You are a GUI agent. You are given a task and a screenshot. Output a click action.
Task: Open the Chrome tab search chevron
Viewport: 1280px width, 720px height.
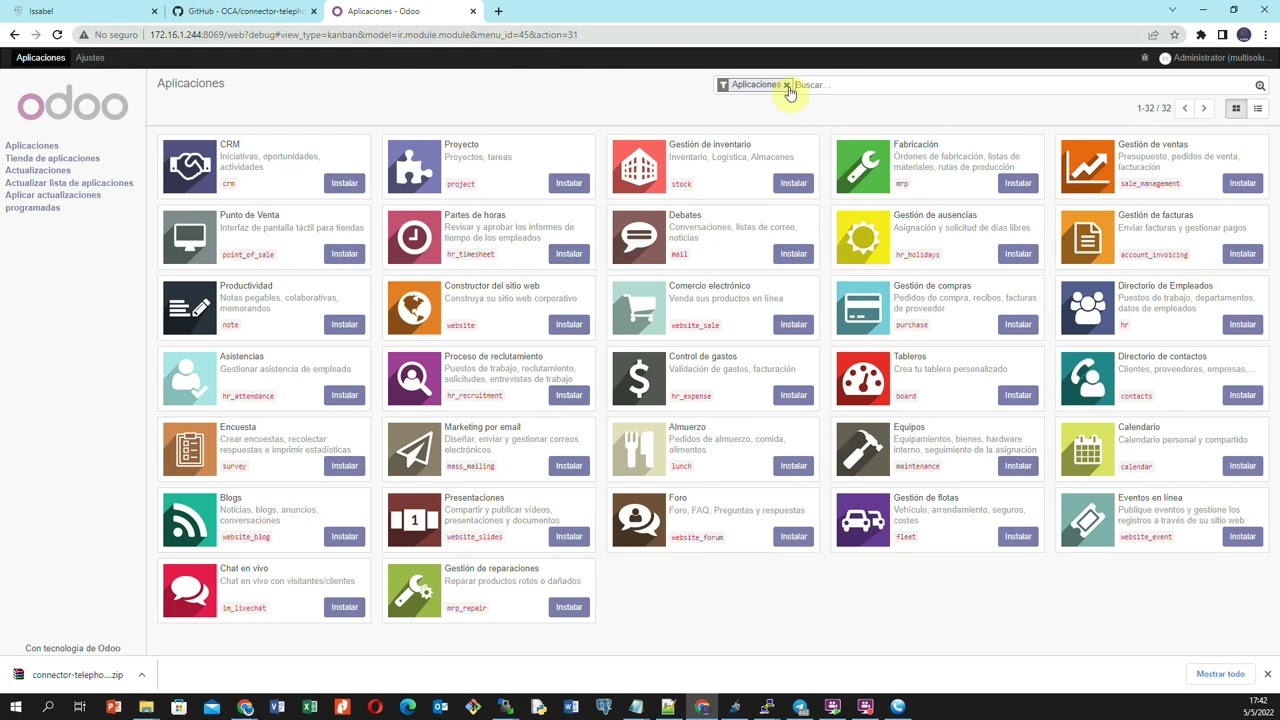[1172, 10]
